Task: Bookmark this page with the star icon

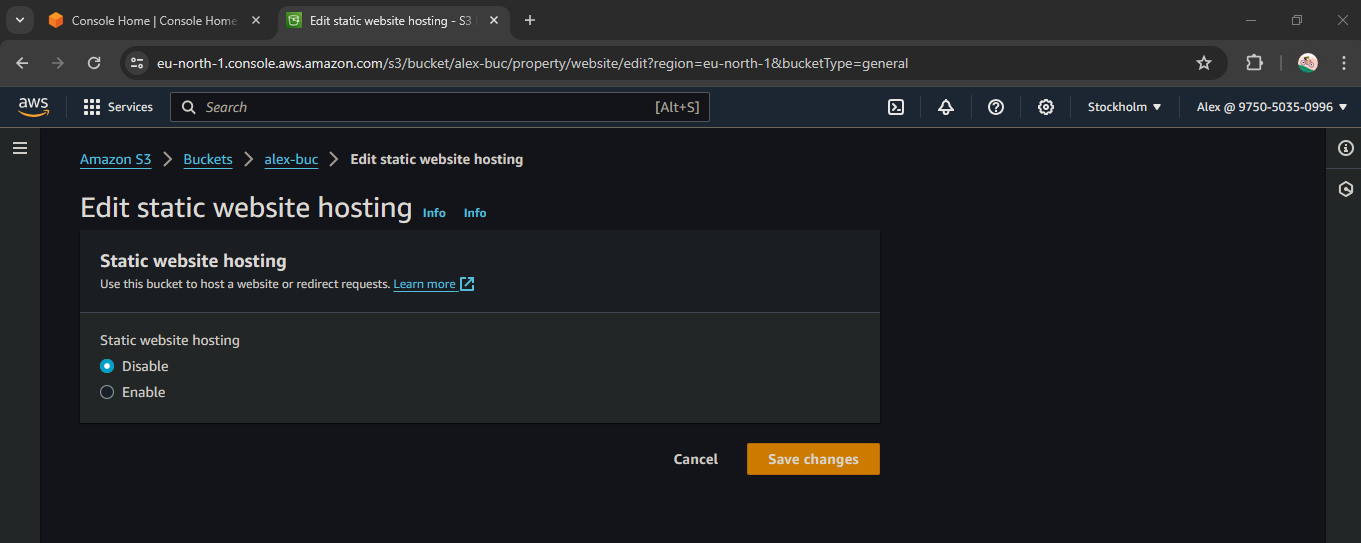Action: [x=1204, y=63]
